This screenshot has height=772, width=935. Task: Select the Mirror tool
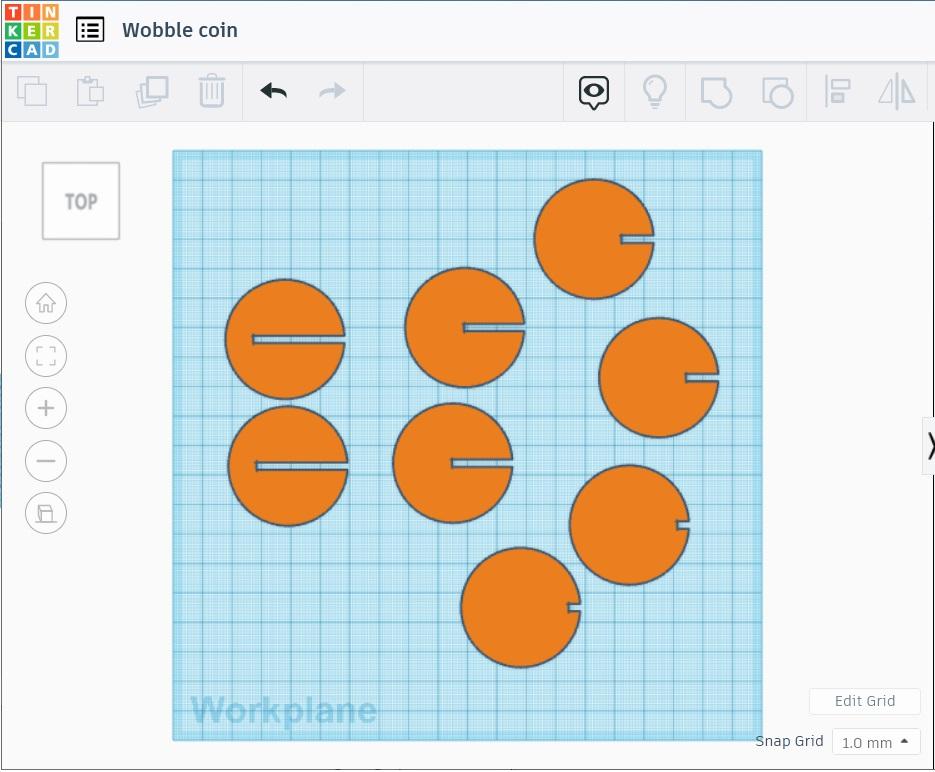click(x=897, y=92)
